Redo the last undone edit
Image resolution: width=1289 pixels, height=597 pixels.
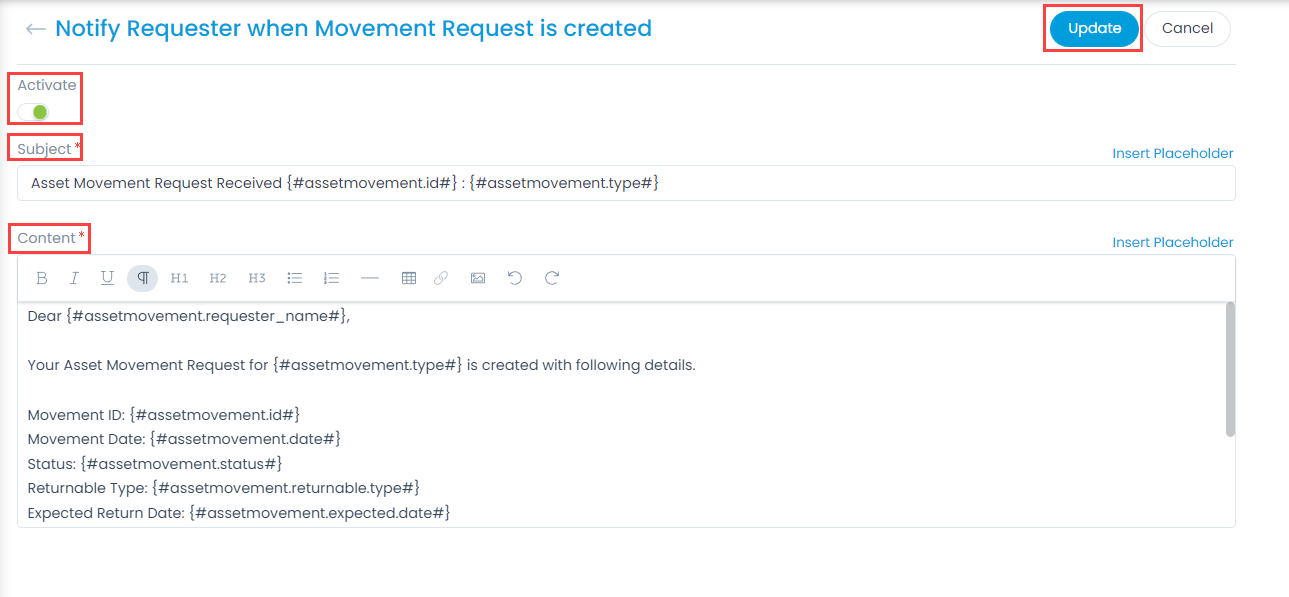552,278
